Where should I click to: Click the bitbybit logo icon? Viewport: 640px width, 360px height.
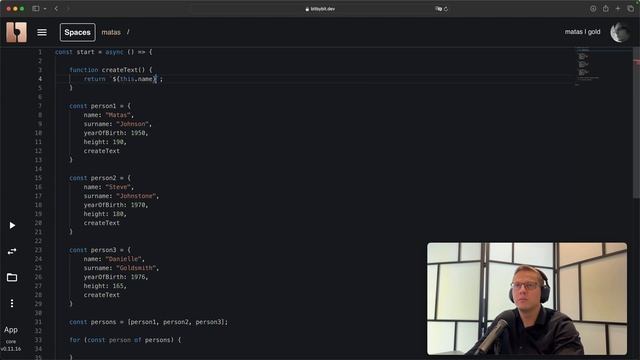(x=16, y=32)
